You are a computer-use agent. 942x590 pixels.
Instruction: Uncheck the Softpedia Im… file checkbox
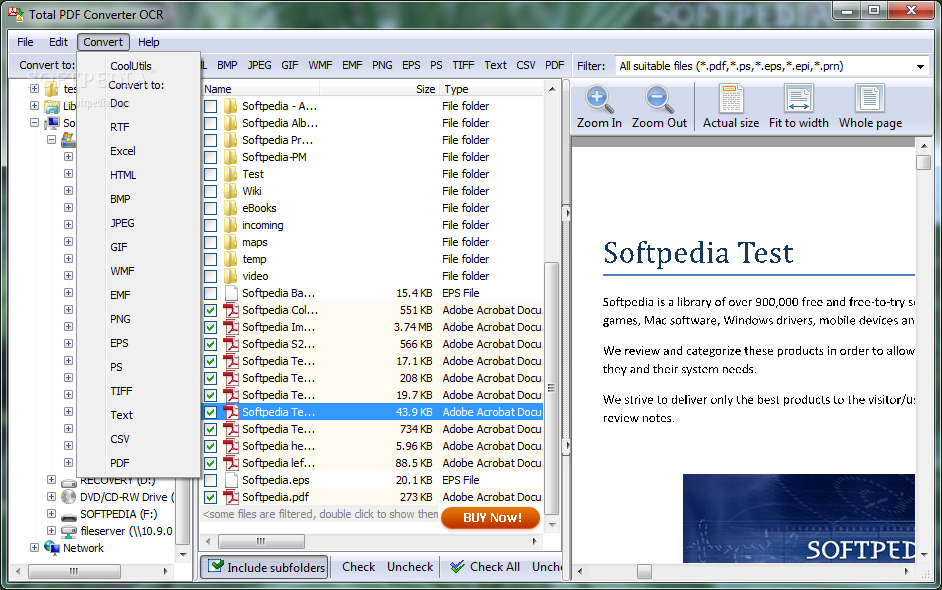[x=210, y=327]
